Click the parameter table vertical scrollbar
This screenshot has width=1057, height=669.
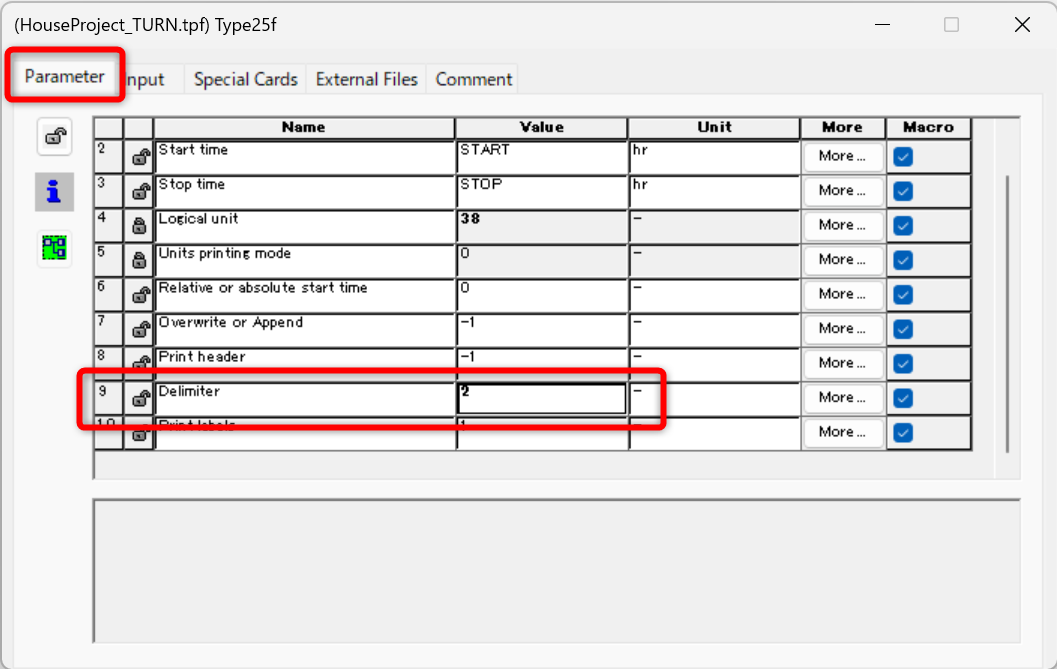coord(1007,310)
